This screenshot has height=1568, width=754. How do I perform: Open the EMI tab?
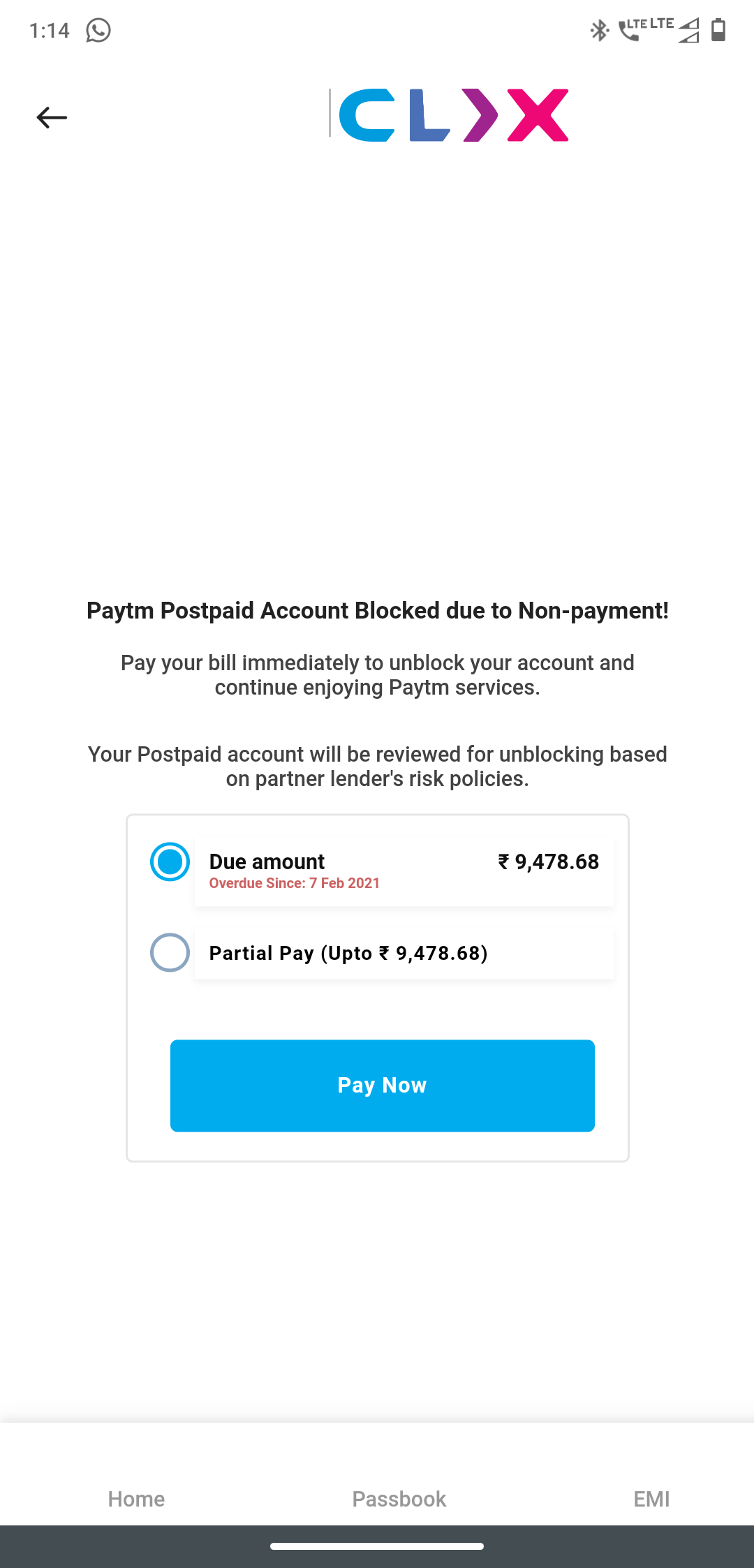pyautogui.click(x=651, y=1499)
